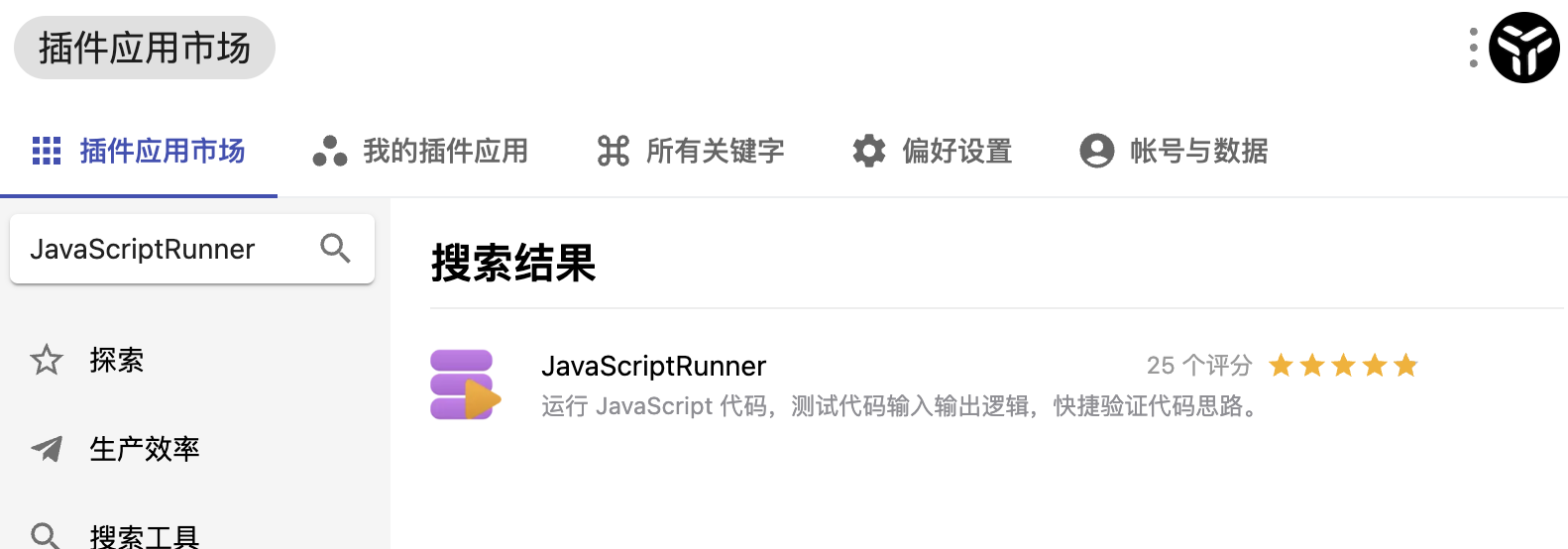This screenshot has height=549, width=1568.
Task: Click the 插件应用市场 title pill
Action: coord(145,48)
